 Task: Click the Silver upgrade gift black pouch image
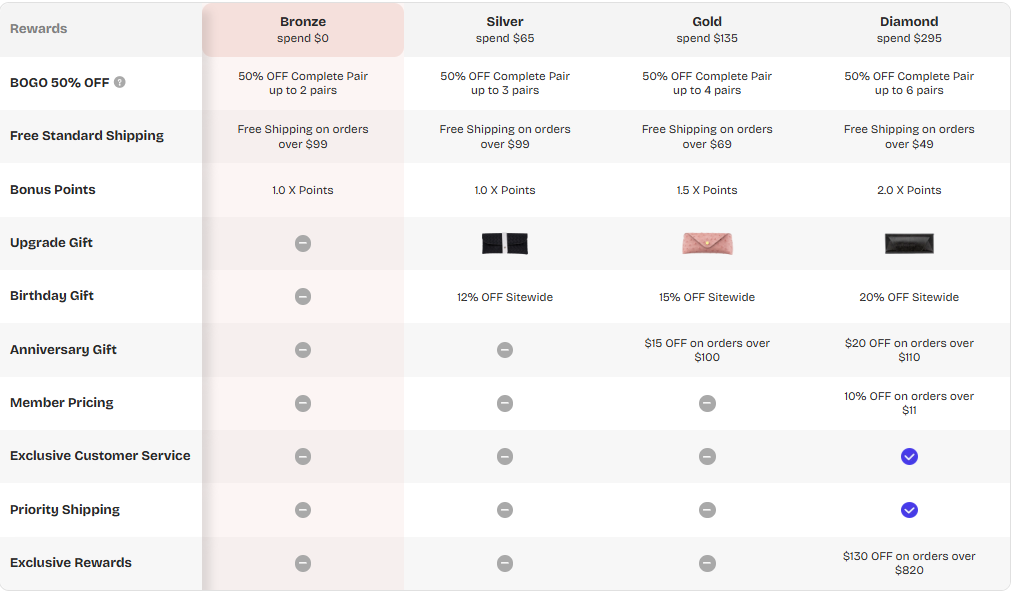tap(504, 243)
